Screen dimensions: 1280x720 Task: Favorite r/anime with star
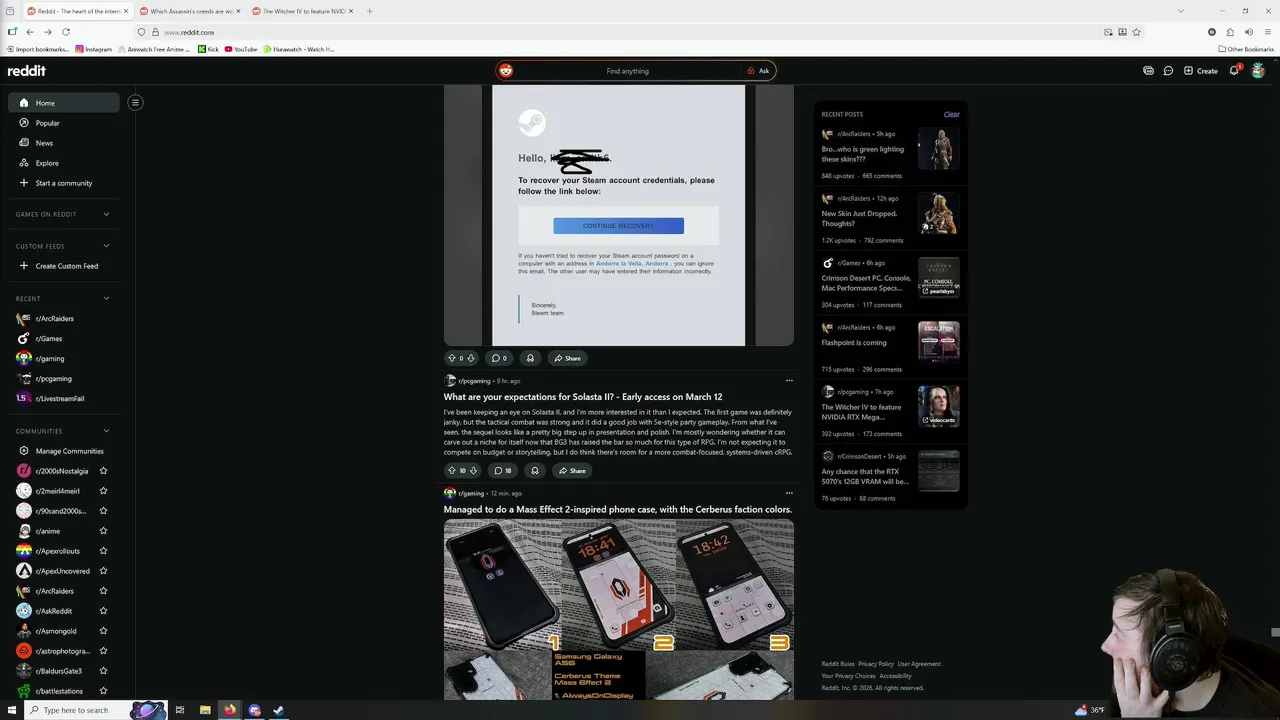[x=103, y=531]
